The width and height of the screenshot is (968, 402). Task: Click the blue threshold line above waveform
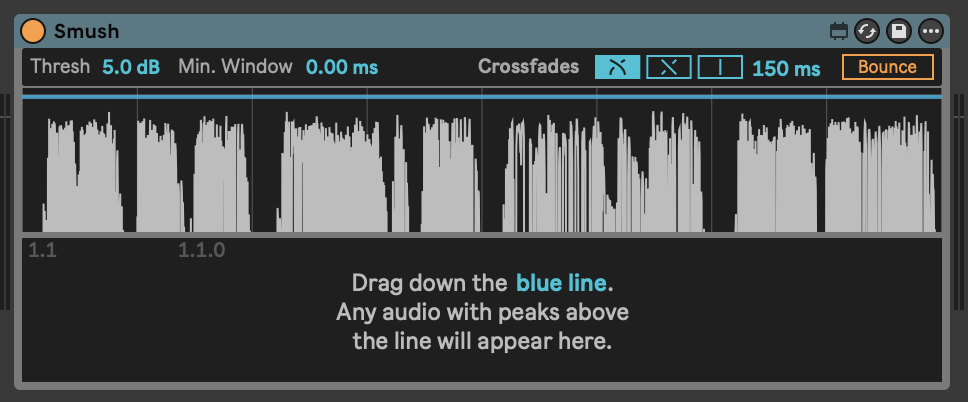481,97
